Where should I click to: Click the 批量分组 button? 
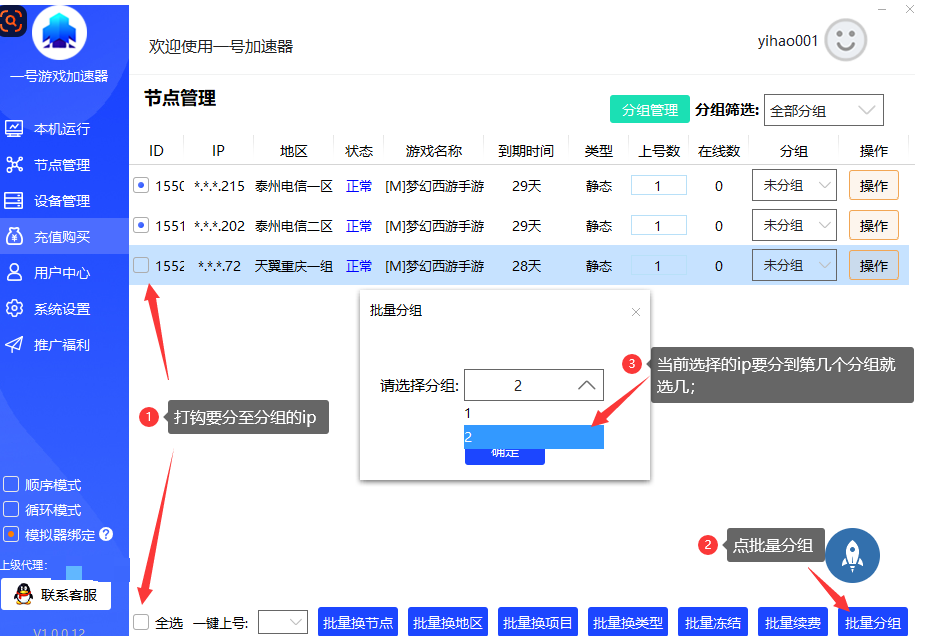coord(873,622)
